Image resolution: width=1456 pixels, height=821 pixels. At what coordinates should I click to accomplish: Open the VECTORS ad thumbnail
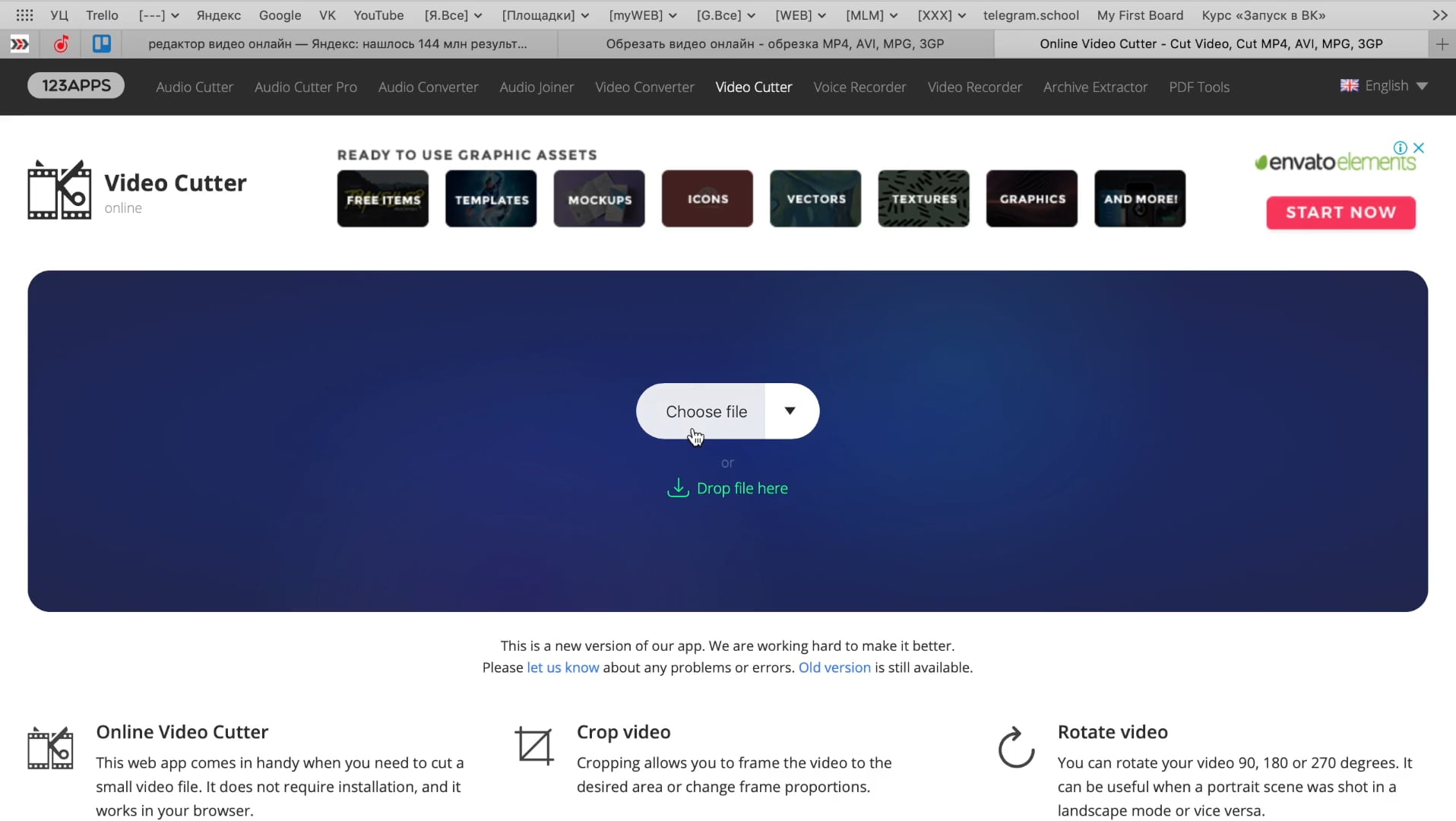815,198
